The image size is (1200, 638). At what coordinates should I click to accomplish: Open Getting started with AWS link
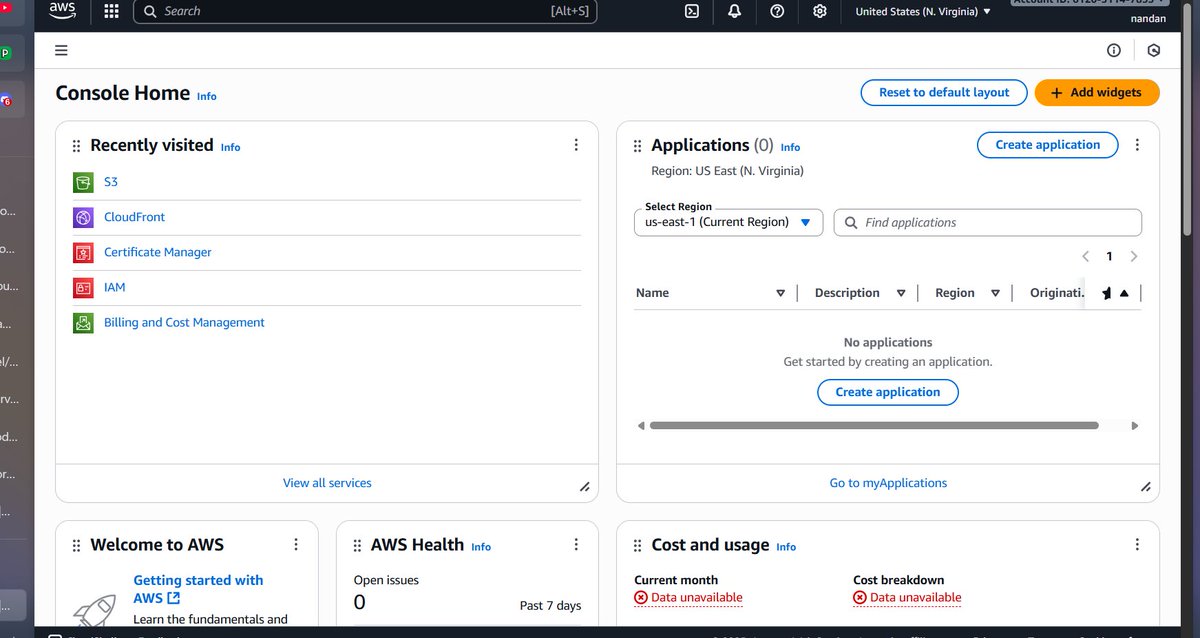coord(198,589)
